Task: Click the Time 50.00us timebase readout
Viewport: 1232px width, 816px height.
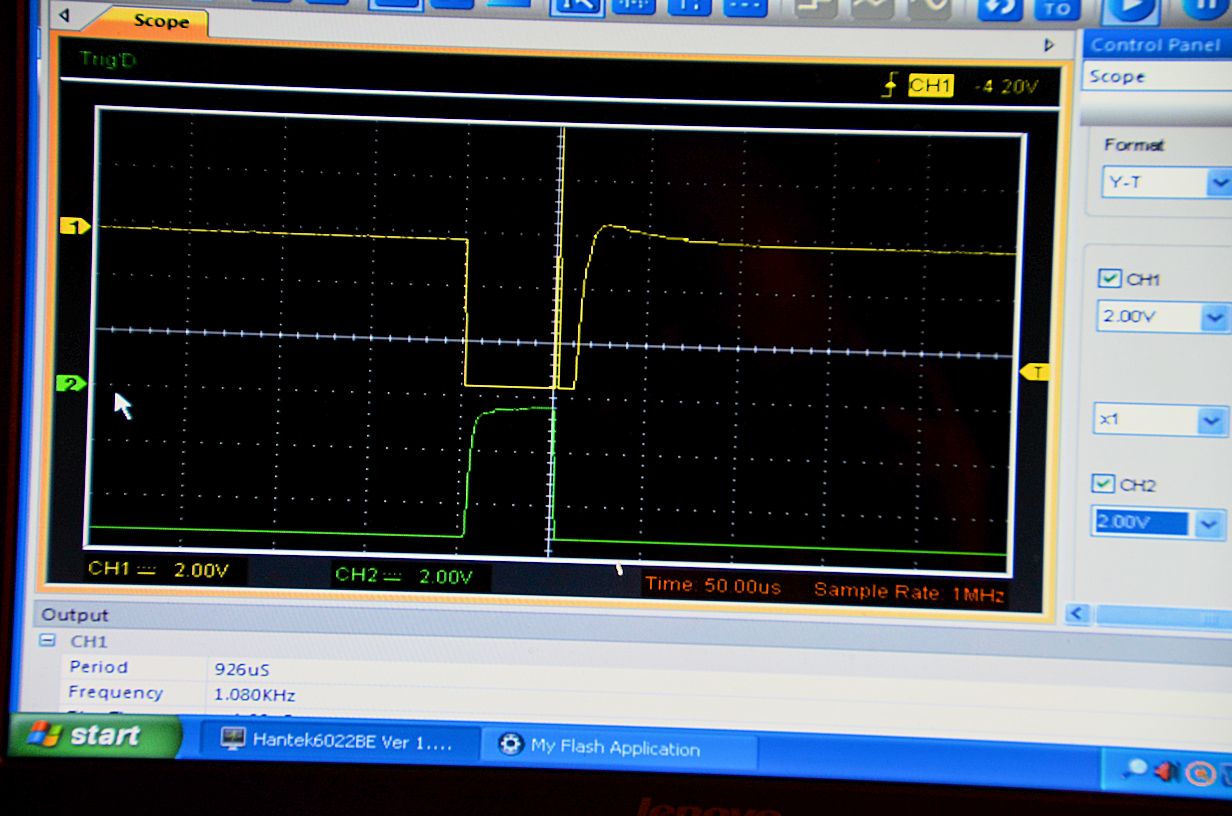Action: pyautogui.click(x=713, y=585)
